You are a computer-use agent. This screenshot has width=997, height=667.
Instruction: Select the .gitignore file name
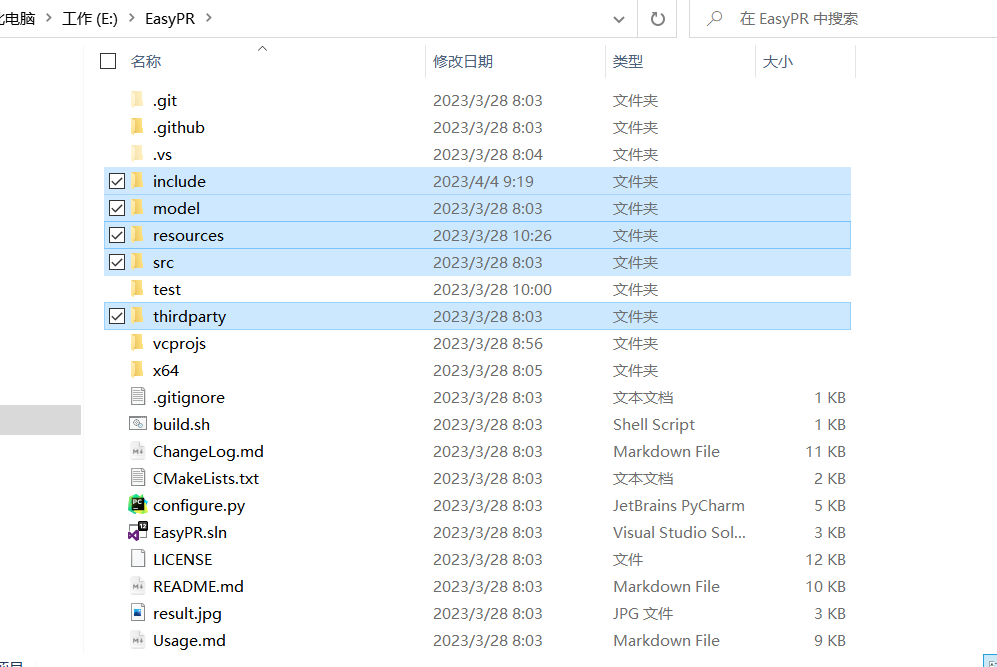[189, 398]
